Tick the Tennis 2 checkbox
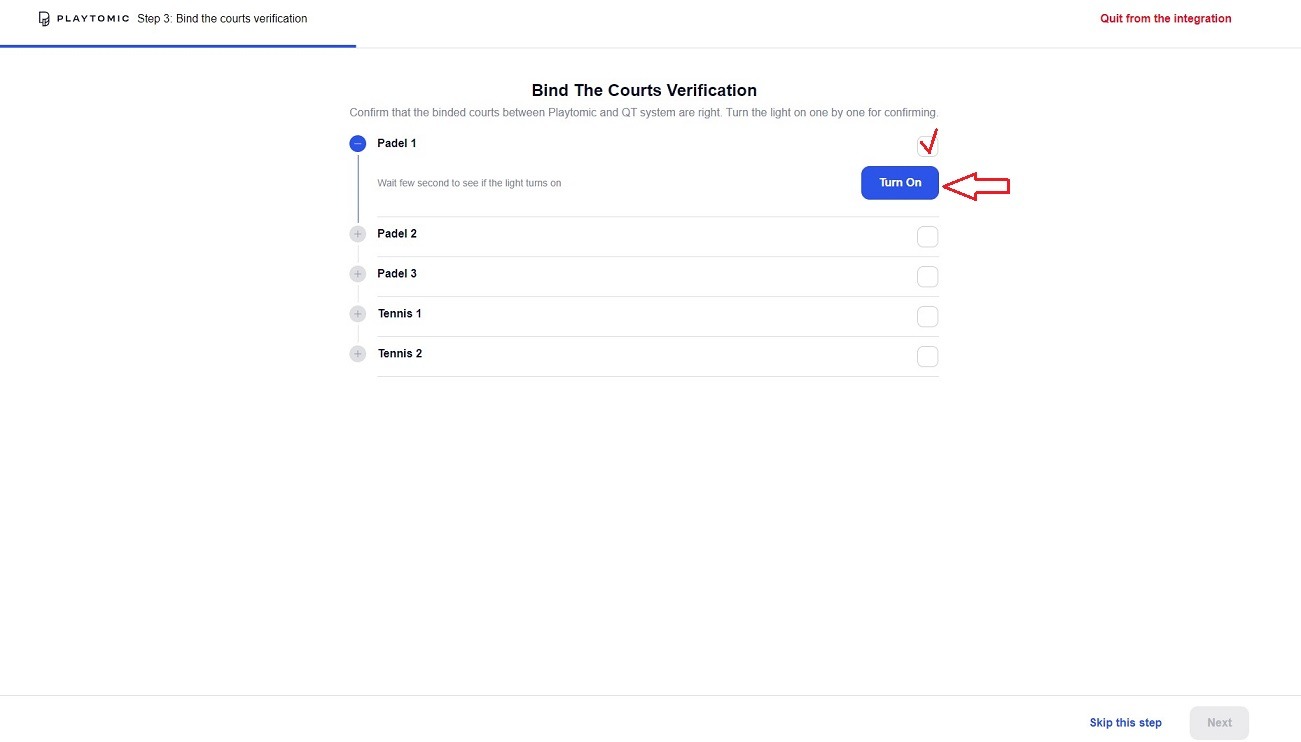1301x742 pixels. (927, 357)
